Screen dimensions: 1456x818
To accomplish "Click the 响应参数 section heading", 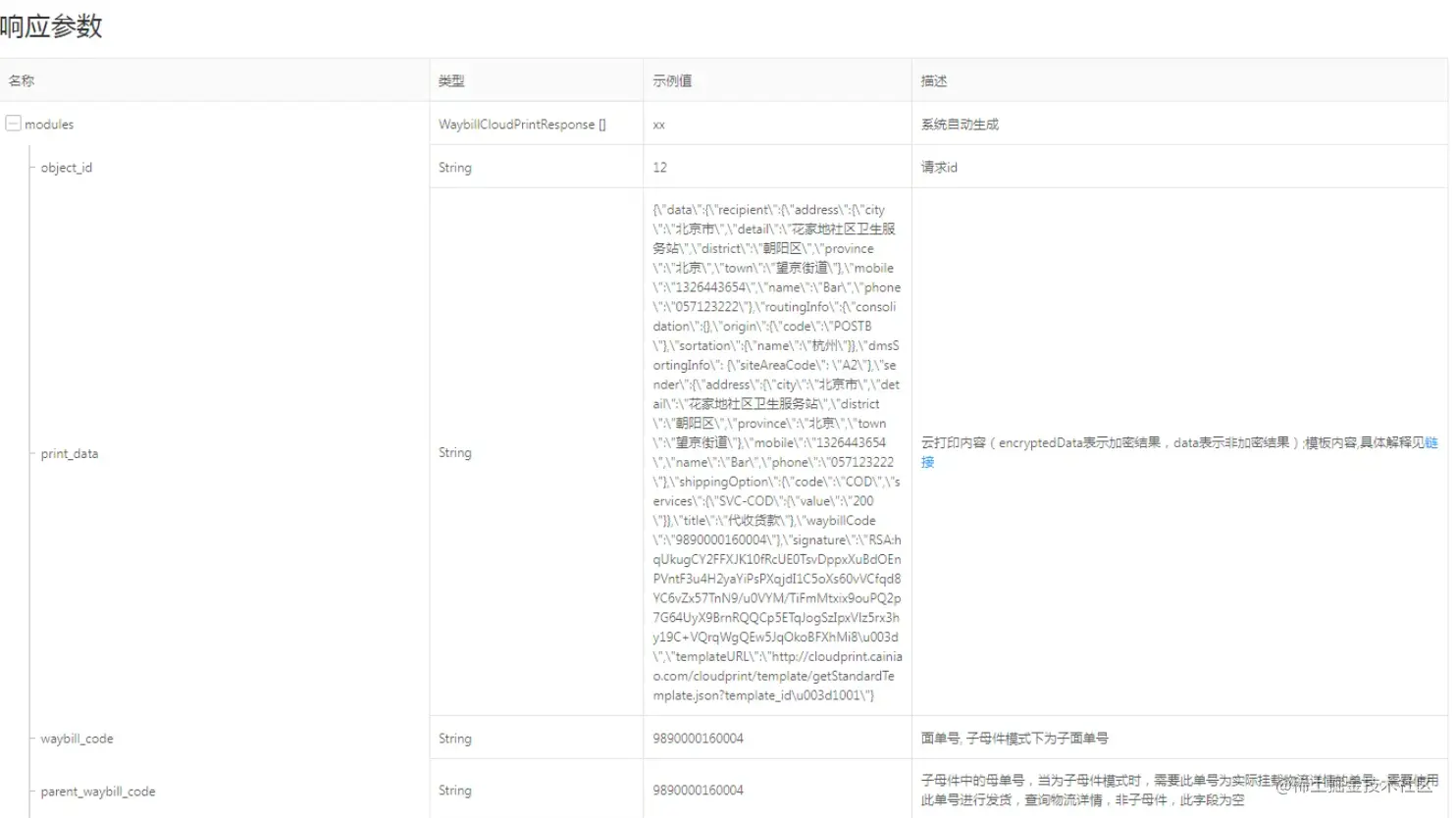I will click(x=51, y=26).
